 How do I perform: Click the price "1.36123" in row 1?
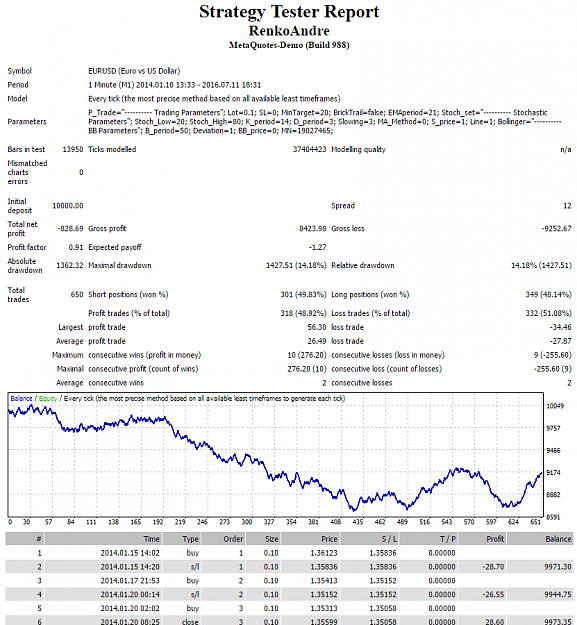tap(324, 553)
